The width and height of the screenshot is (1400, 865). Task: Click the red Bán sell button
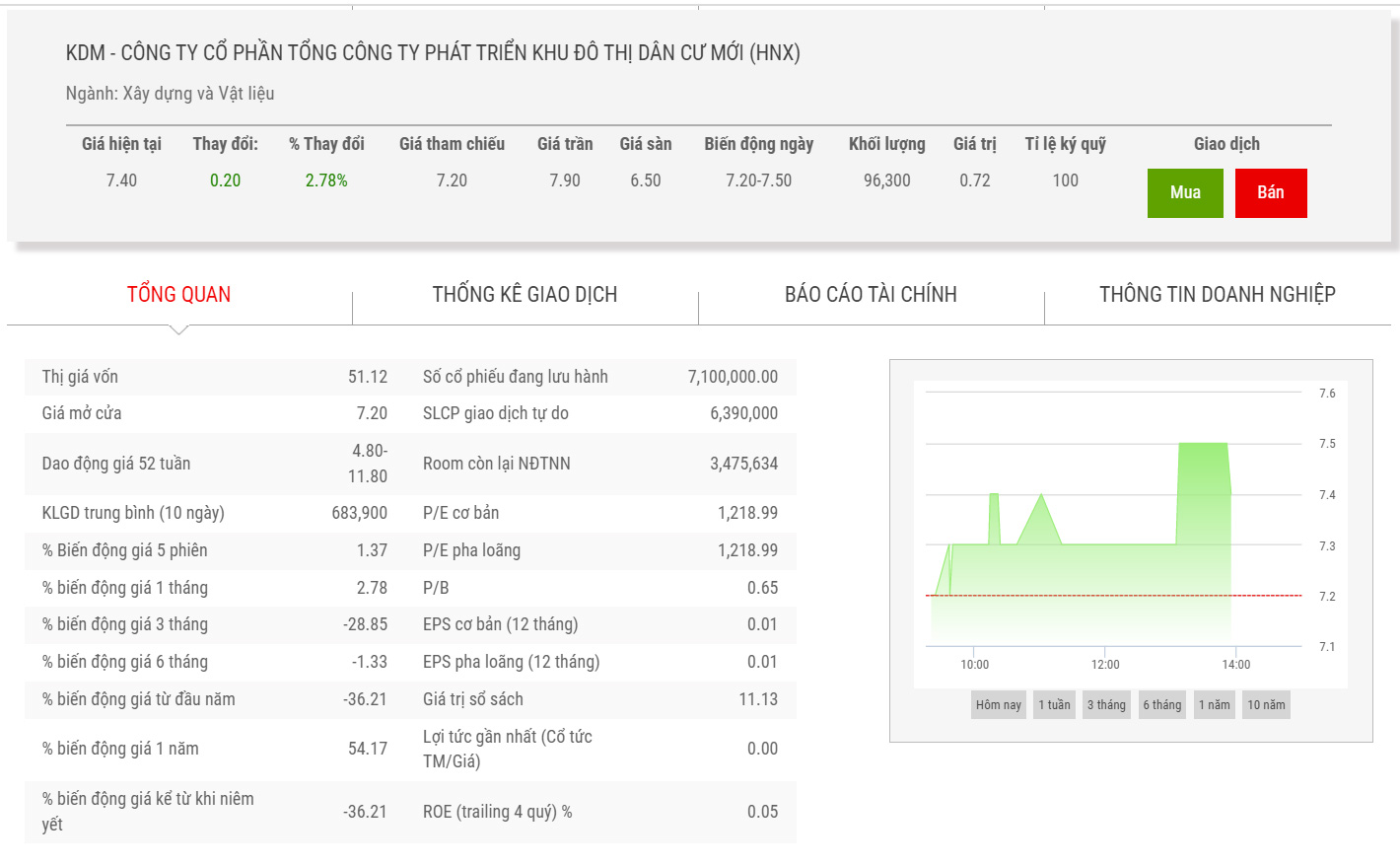tap(1270, 192)
